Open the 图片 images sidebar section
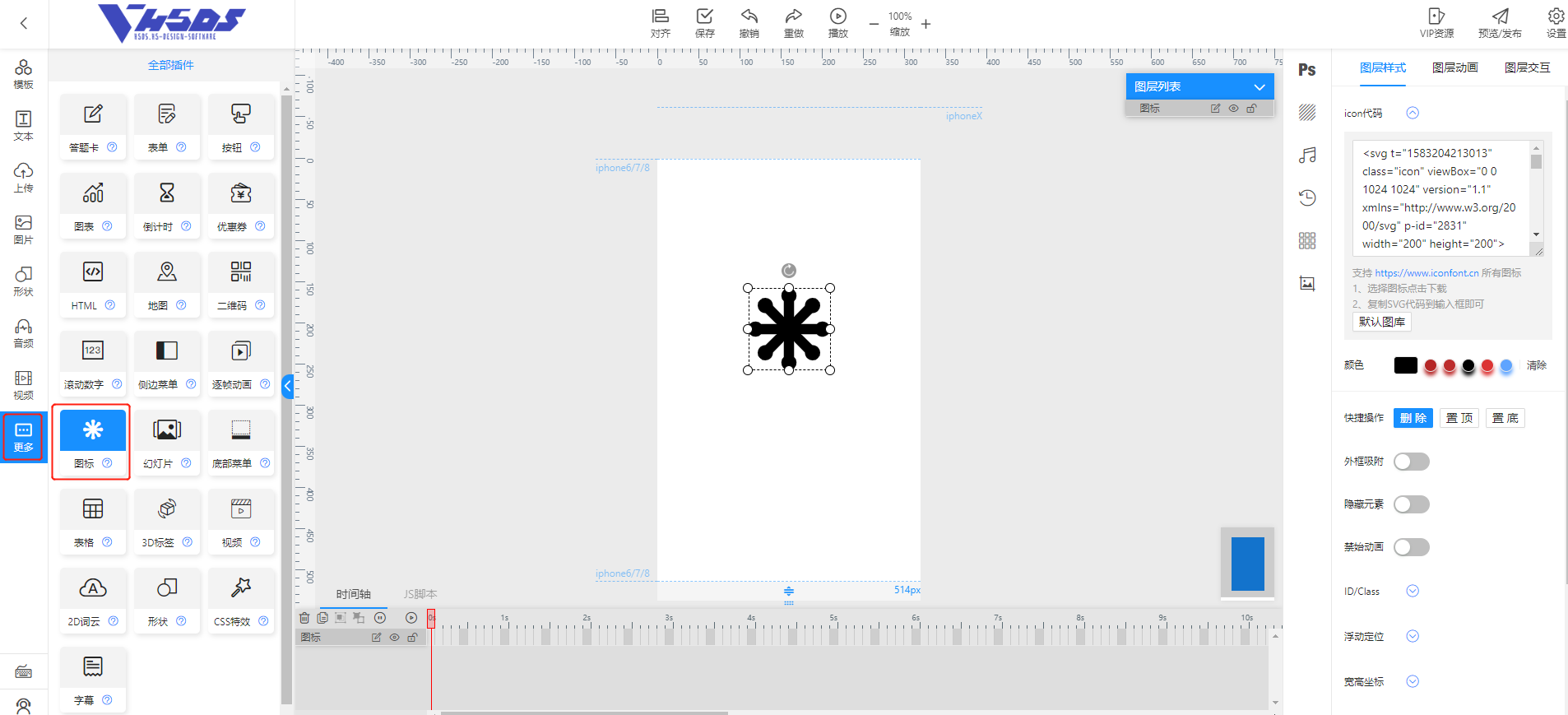Screen dimensions: 1568x715 pyautogui.click(x=24, y=230)
